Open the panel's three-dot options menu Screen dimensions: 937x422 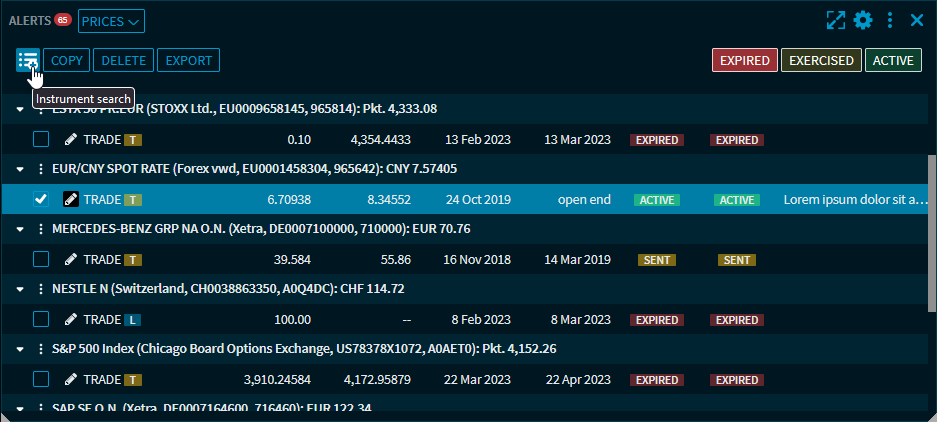click(890, 20)
